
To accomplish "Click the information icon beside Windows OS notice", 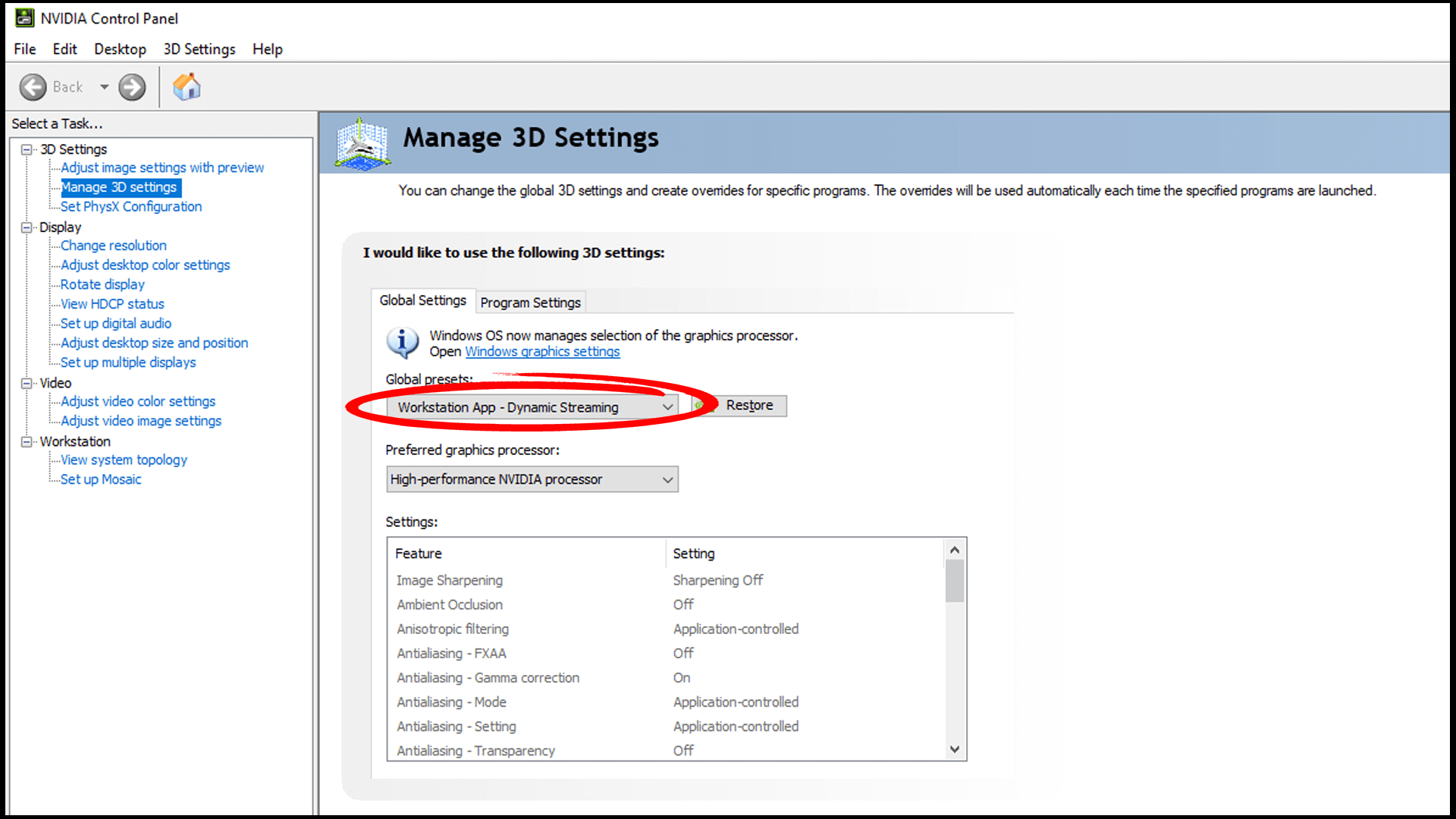I will [402, 343].
